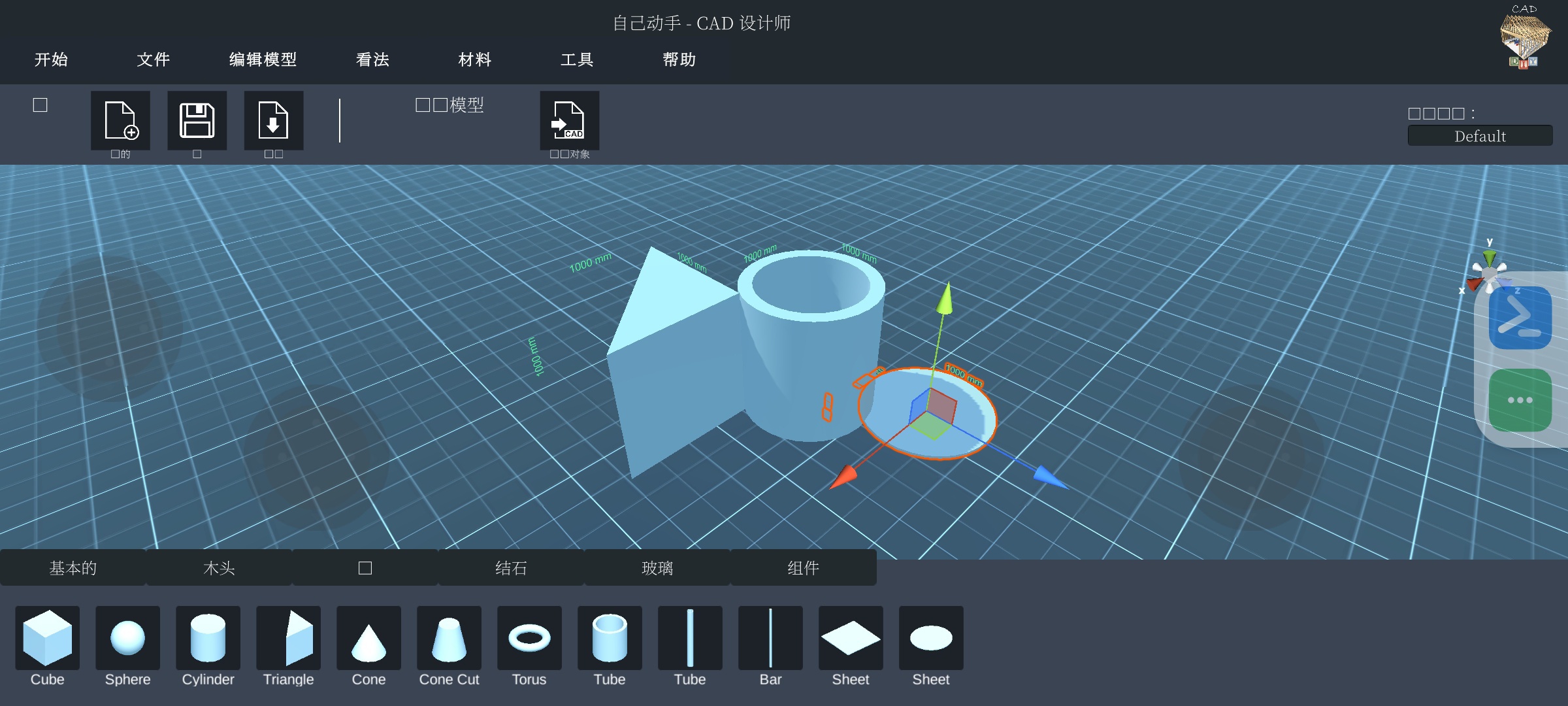Open the 材料 menu
1568x706 pixels.
474,59
